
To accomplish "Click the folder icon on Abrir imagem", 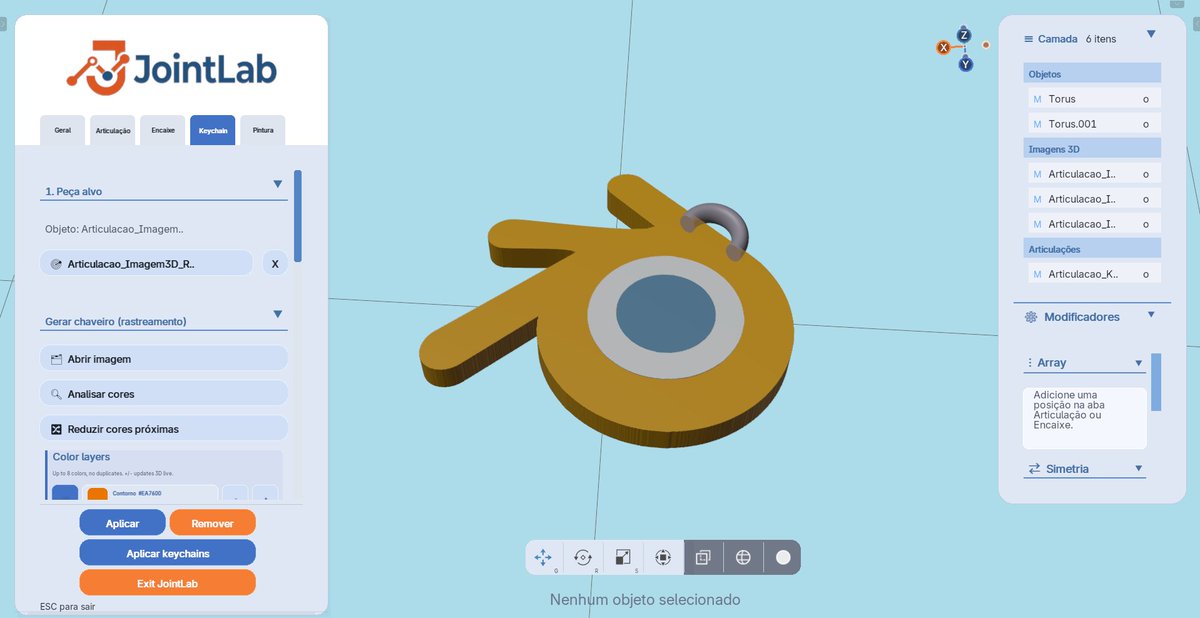I will coord(56,359).
